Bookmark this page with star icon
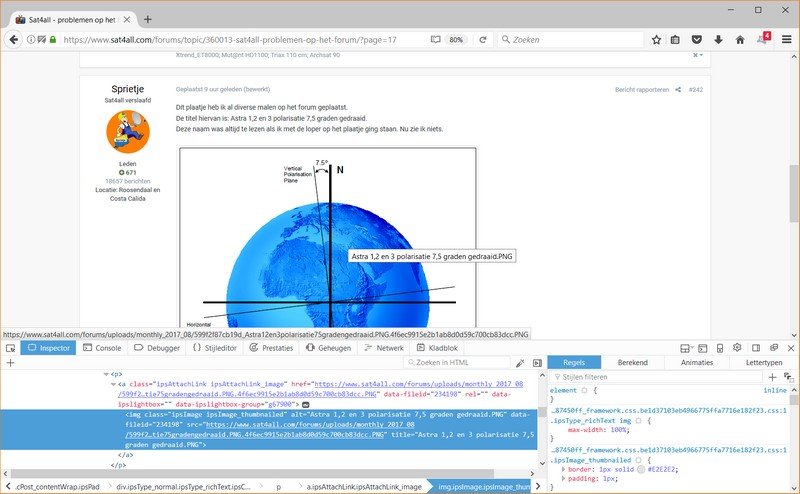Screen dimensions: 800x494 pyautogui.click(x=656, y=40)
